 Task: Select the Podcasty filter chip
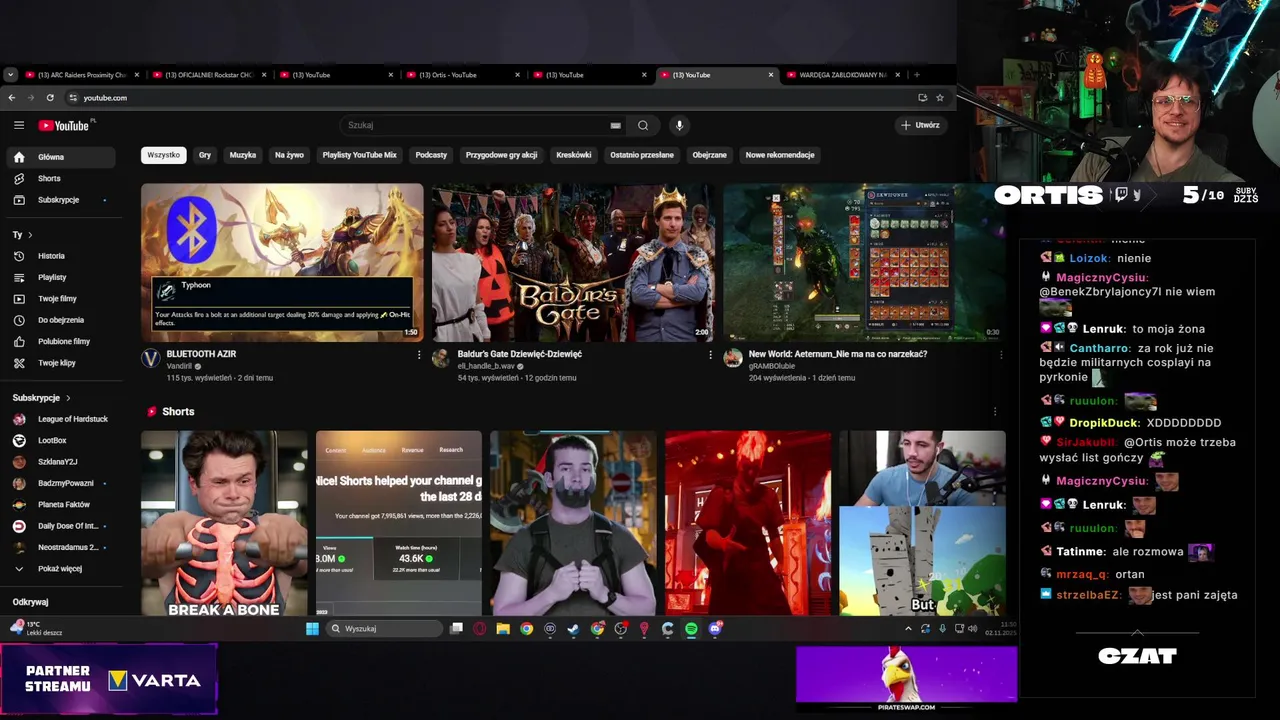(431, 155)
